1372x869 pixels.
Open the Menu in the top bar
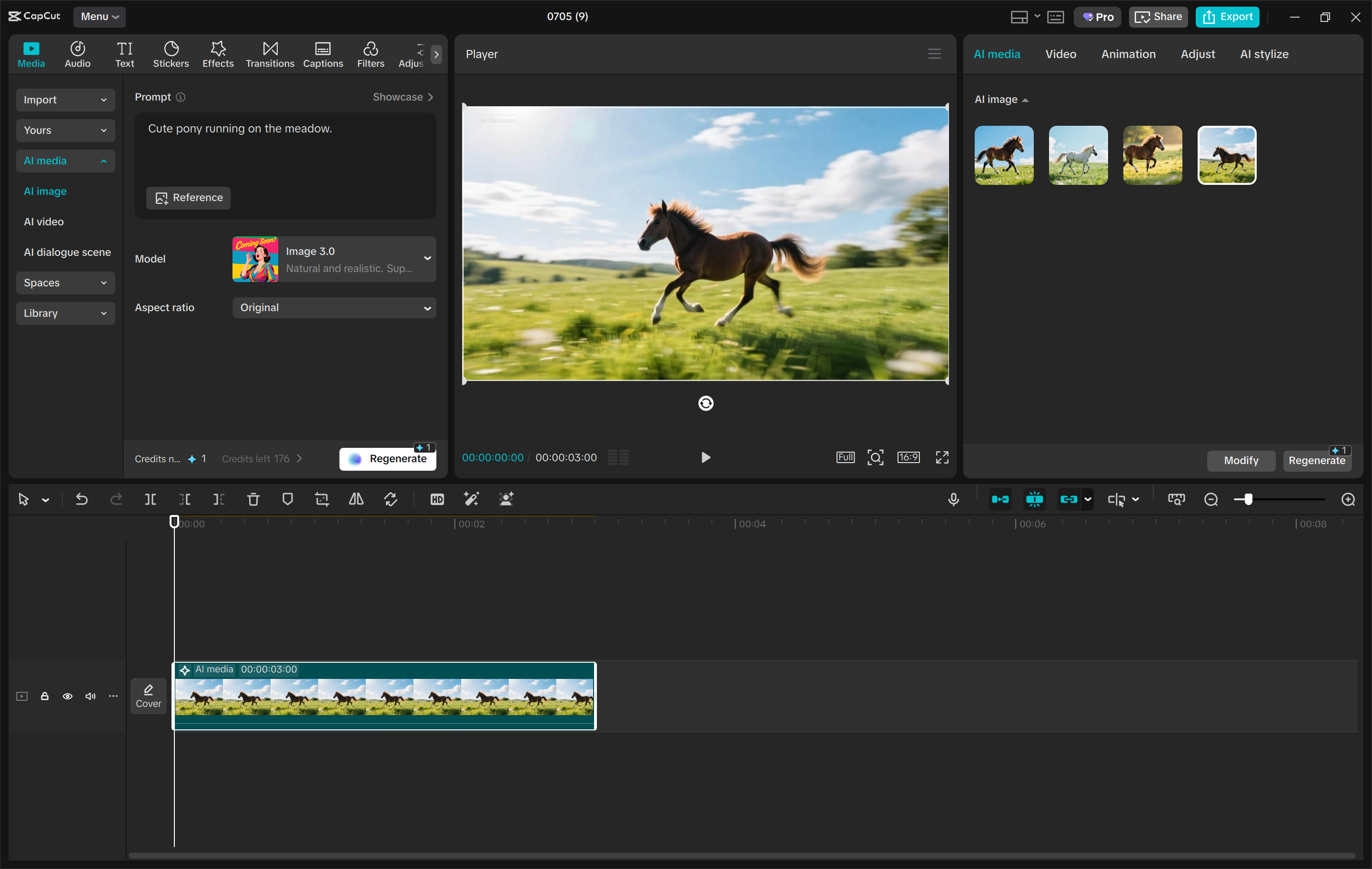99,17
